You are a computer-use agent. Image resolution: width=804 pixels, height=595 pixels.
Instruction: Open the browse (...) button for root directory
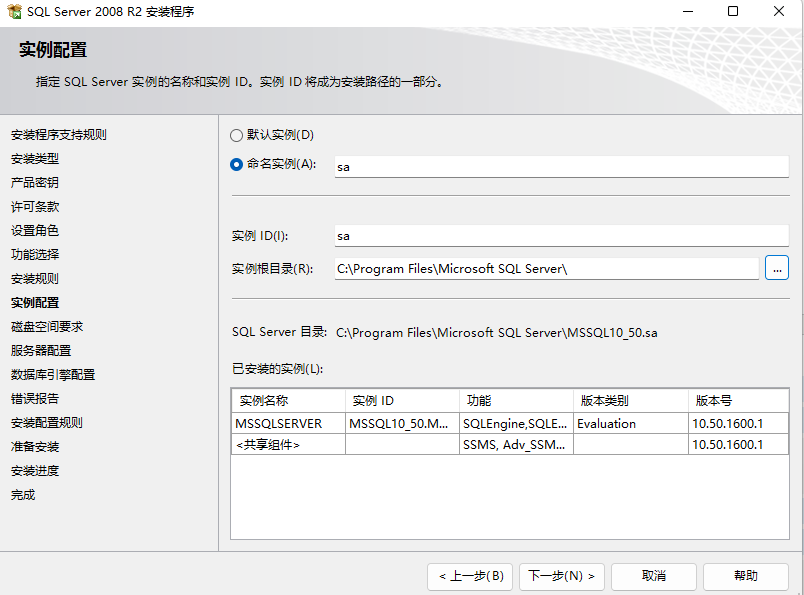[777, 268]
